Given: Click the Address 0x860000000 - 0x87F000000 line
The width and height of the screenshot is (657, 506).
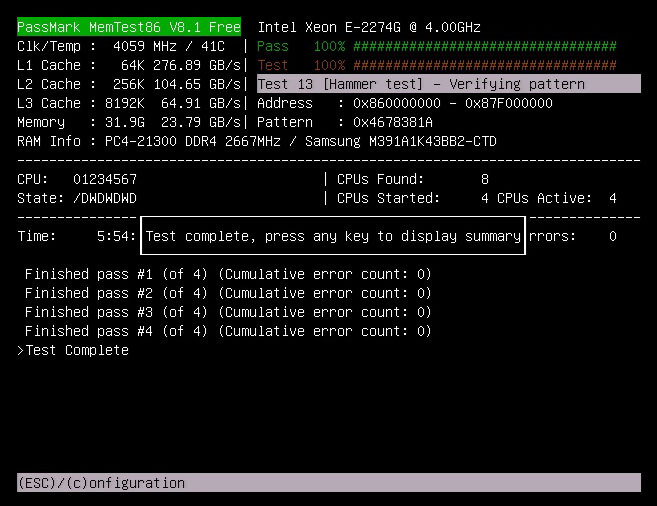Looking at the screenshot, I should pyautogui.click(x=405, y=103).
